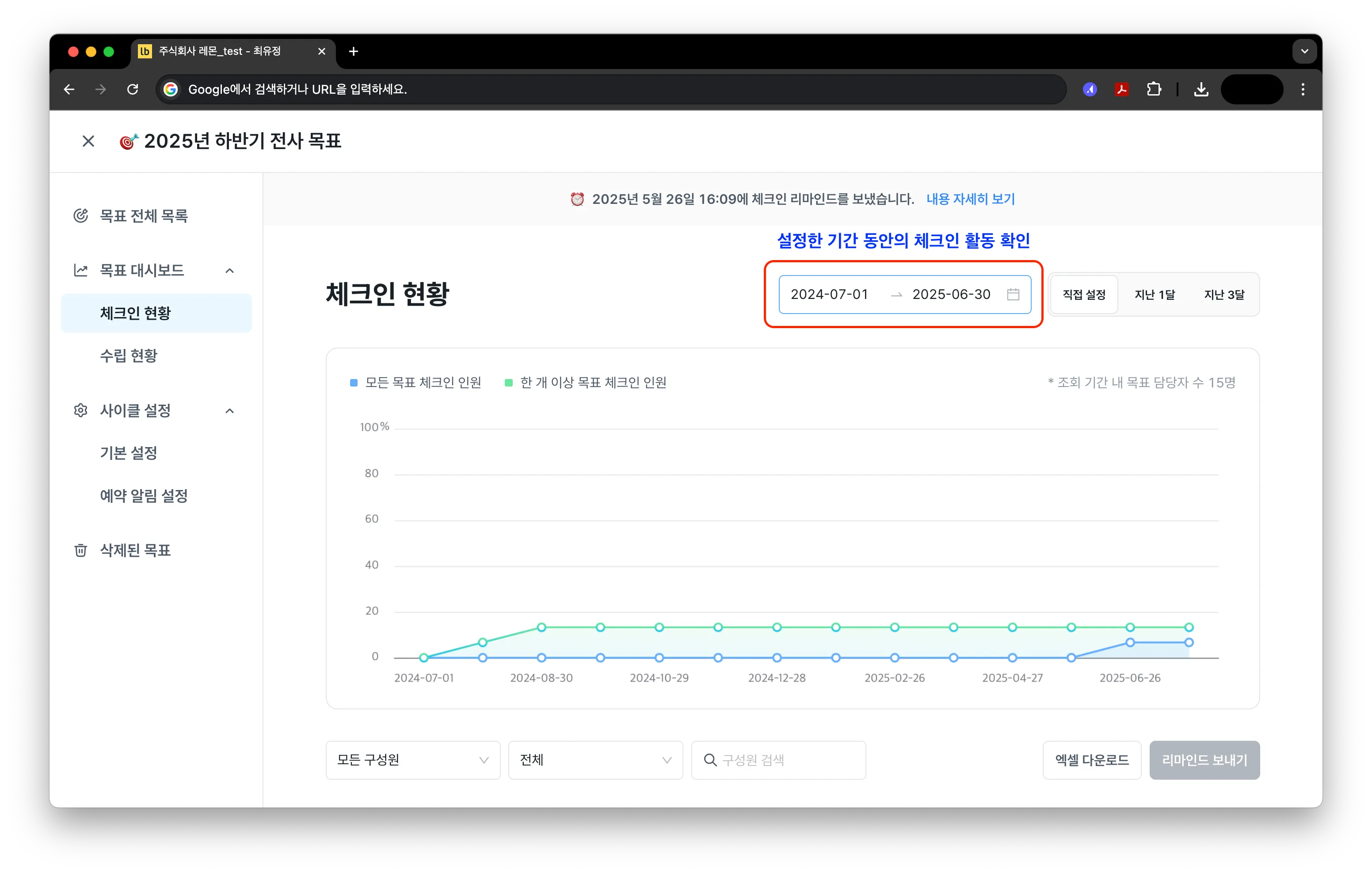
Task: Toggle 한 개 이상 목표 체크인 인원 legend
Action: [586, 382]
